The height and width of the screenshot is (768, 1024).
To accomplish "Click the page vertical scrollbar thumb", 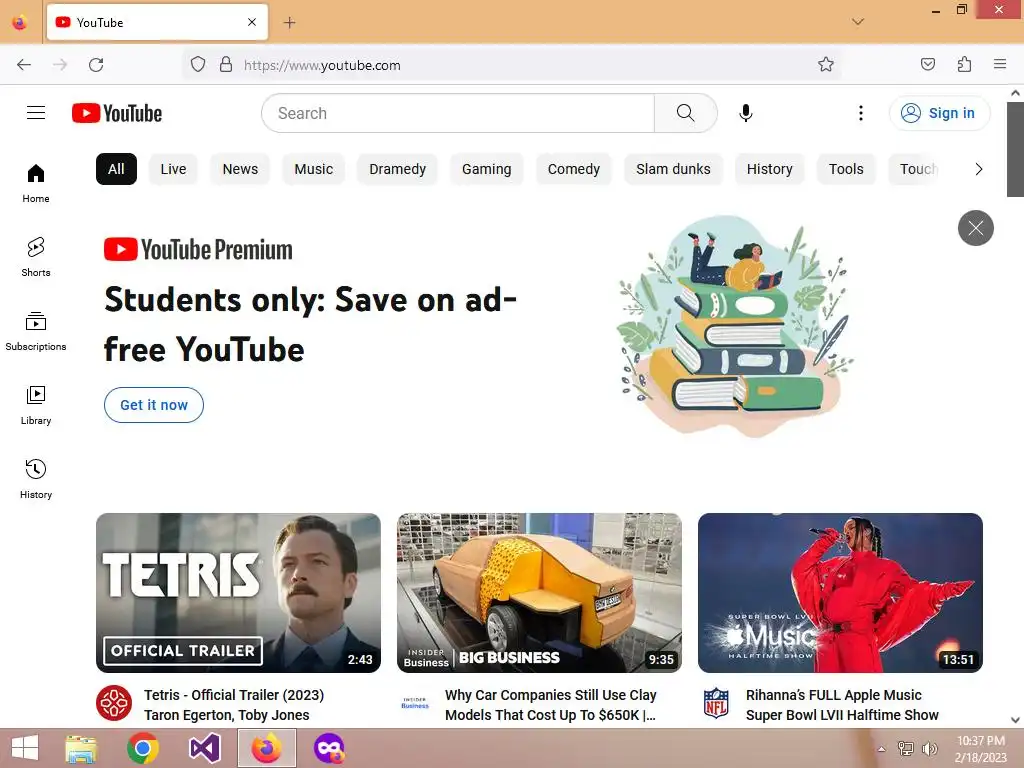I will tap(1015, 148).
